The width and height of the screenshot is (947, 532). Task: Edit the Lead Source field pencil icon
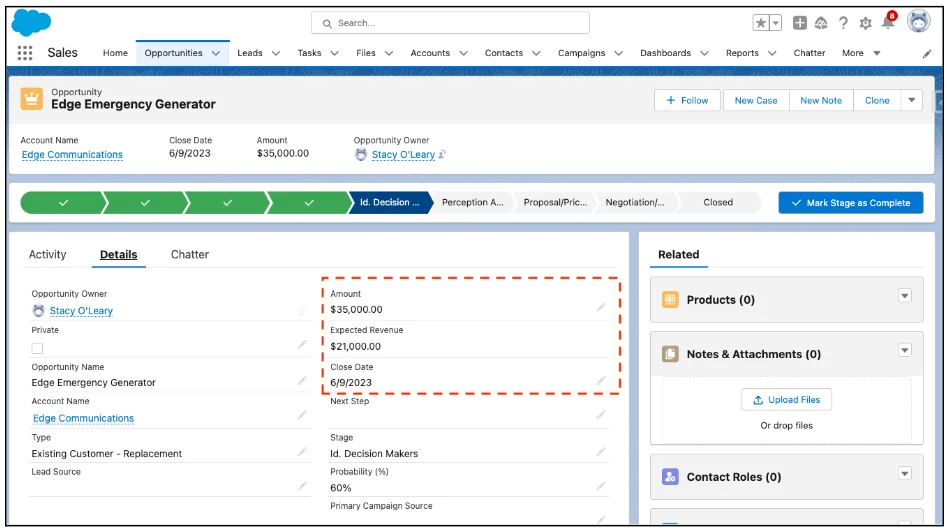pyautogui.click(x=302, y=486)
